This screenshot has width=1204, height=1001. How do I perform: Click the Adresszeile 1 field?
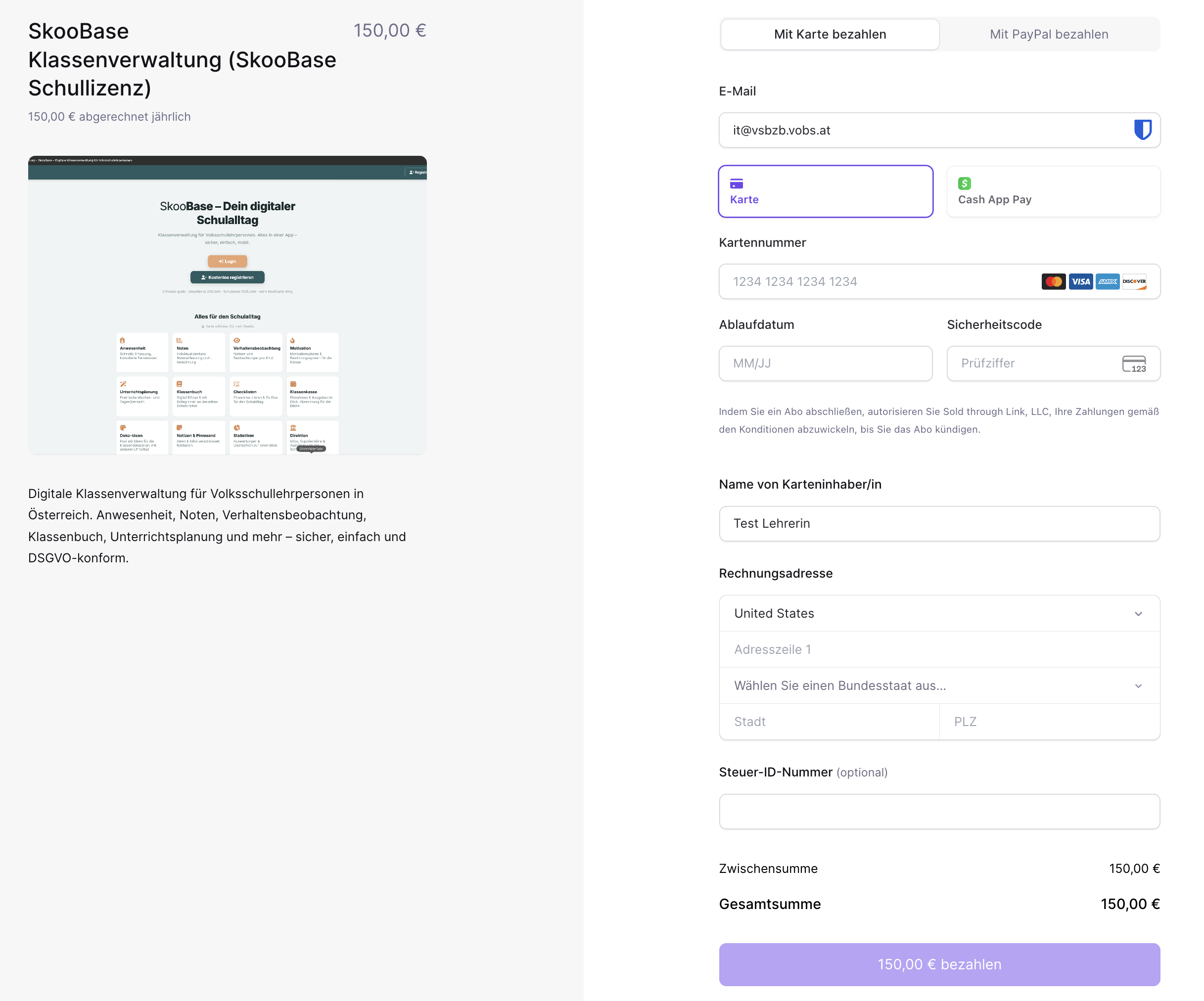[x=939, y=649]
